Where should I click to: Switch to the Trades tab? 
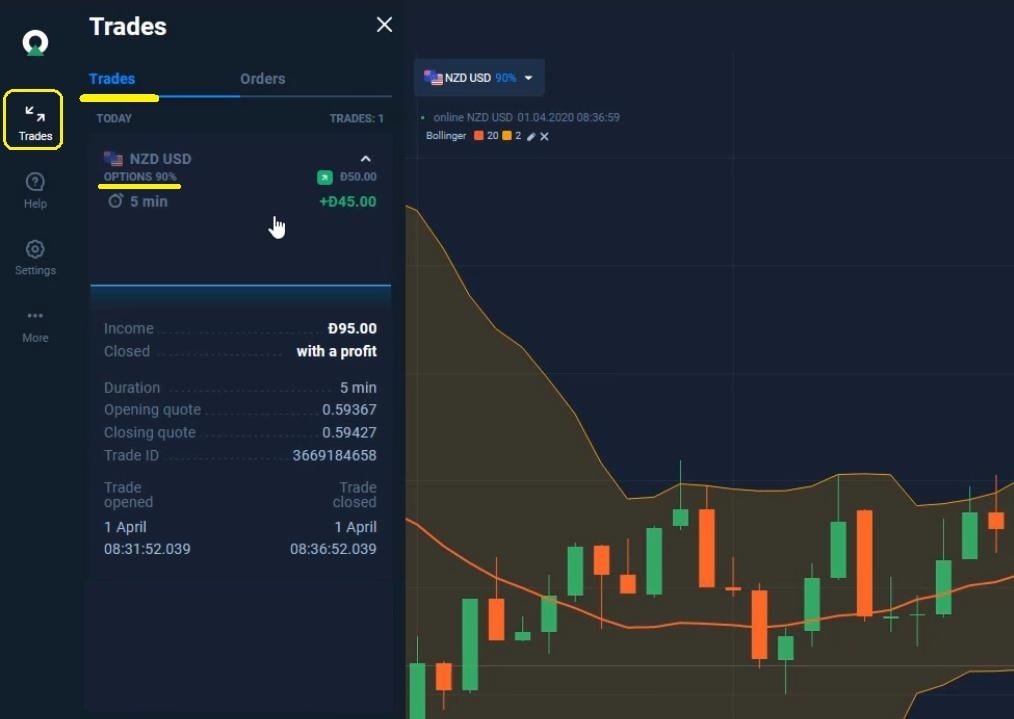click(112, 79)
